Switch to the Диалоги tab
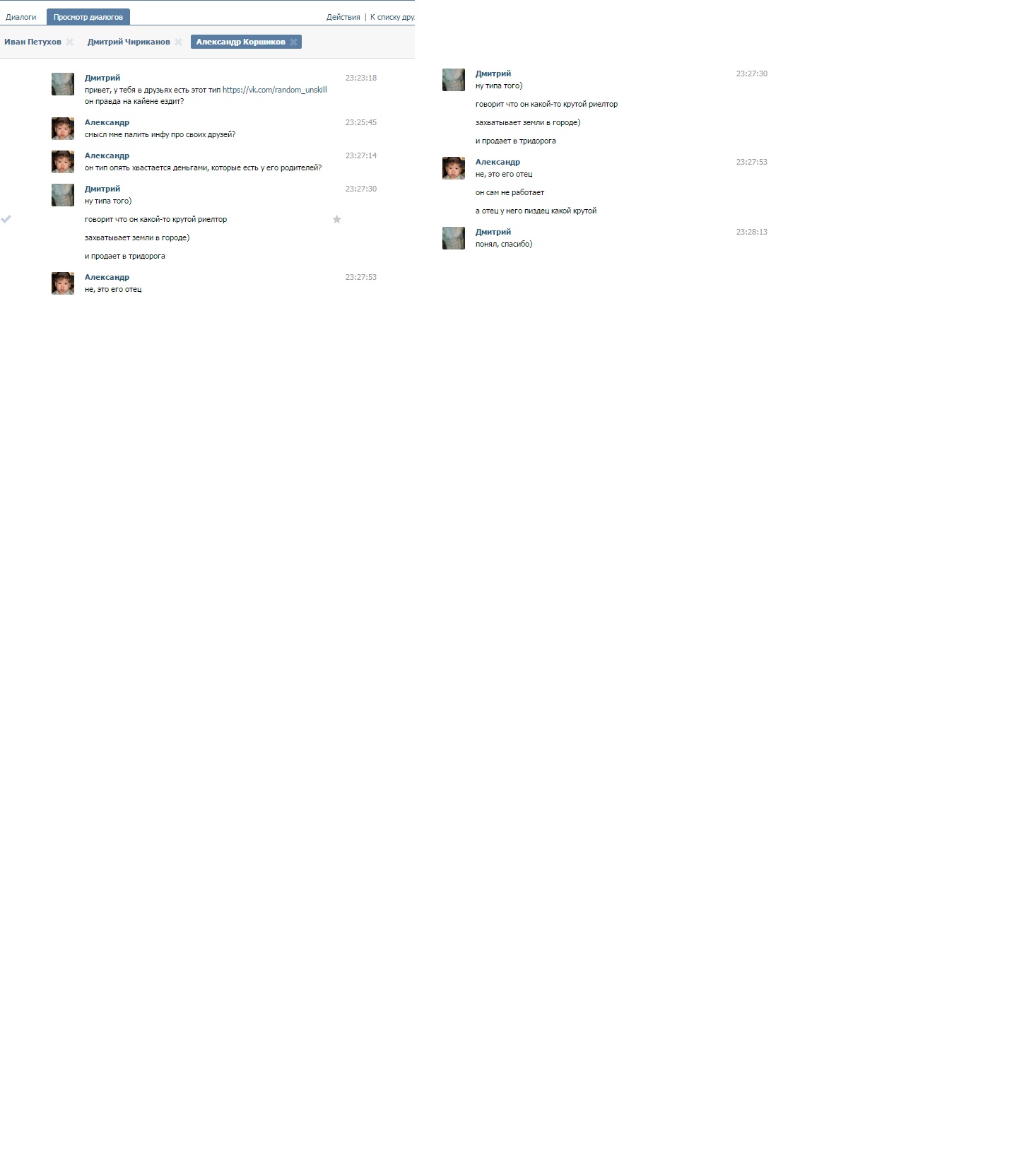The height and width of the screenshot is (1176, 1012). click(x=21, y=17)
